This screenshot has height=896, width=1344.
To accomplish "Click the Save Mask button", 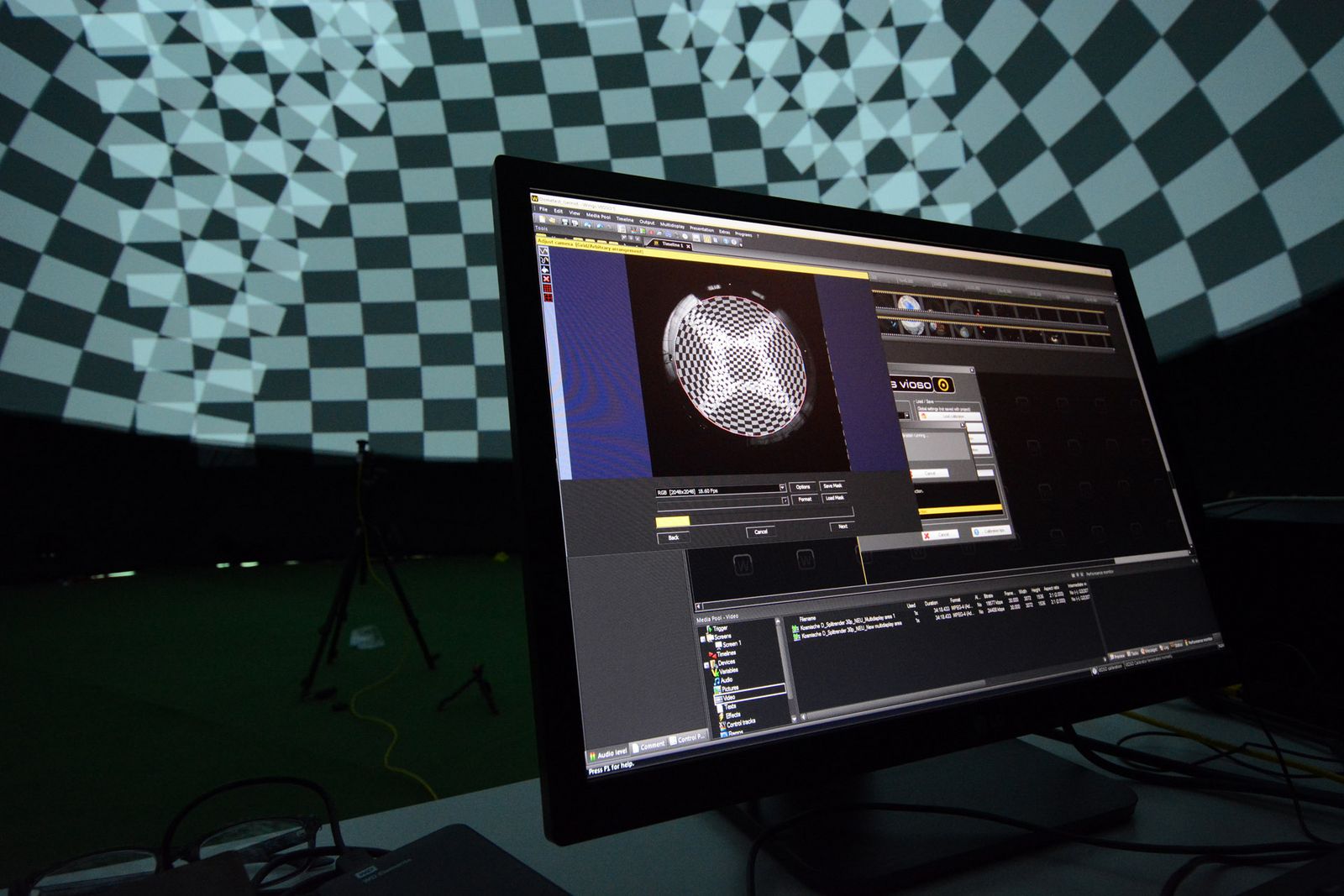I will point(832,485).
